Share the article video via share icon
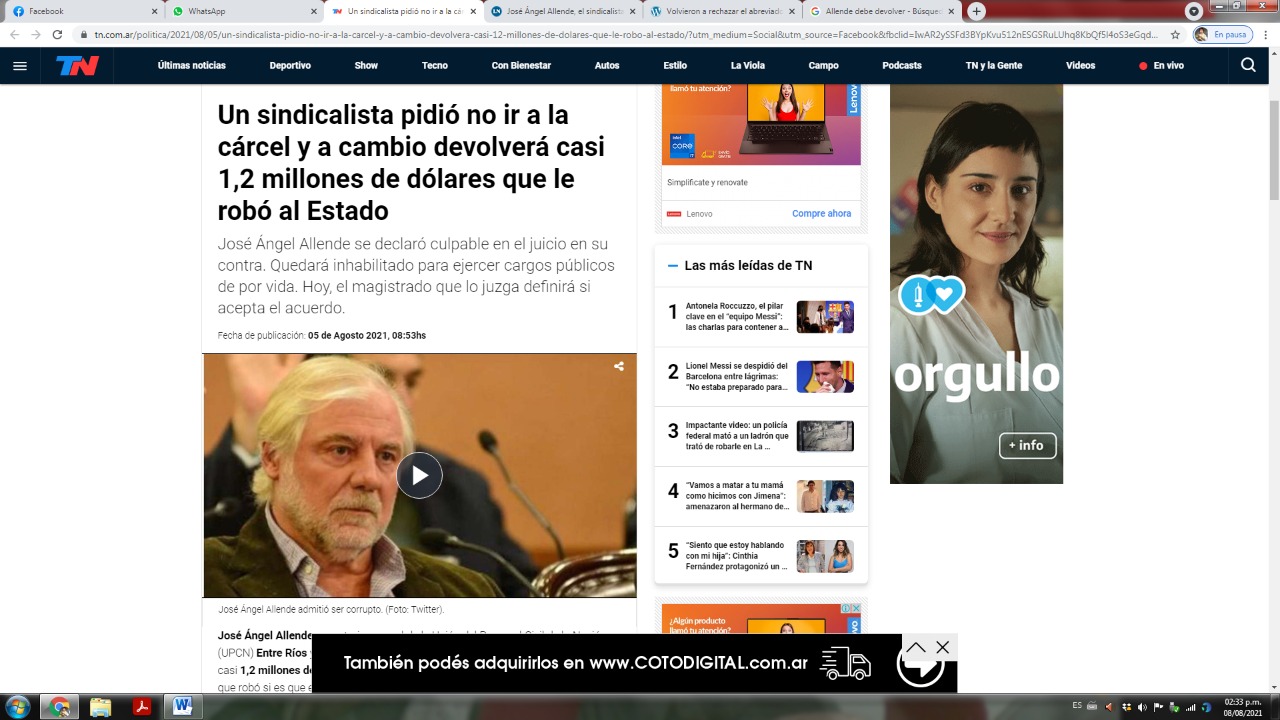The width and height of the screenshot is (1280, 720). click(x=619, y=367)
